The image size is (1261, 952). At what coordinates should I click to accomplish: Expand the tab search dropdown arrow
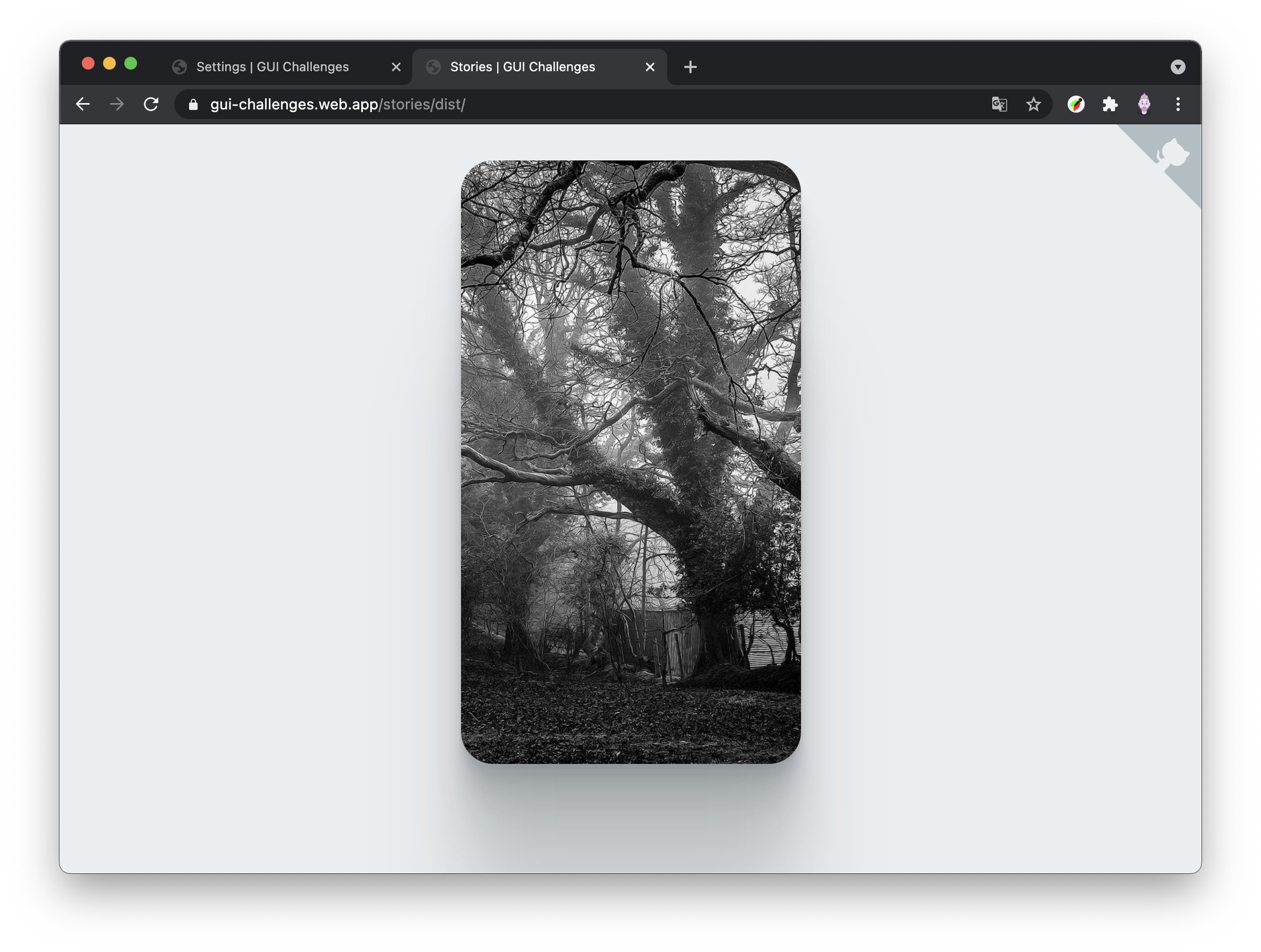coord(1178,67)
